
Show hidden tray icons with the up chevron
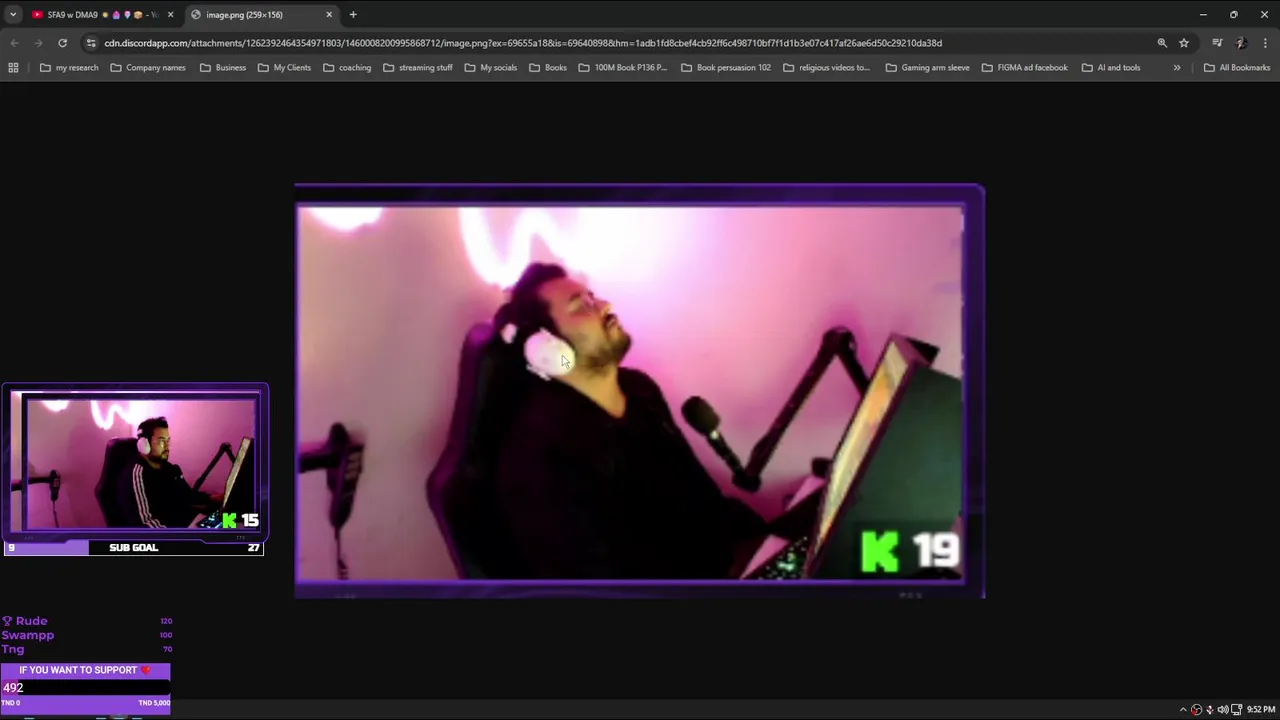tap(1183, 710)
